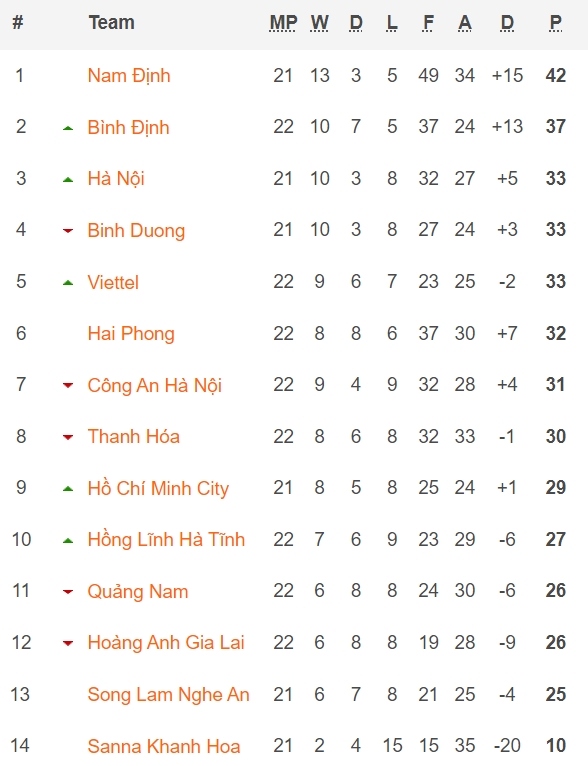Click red down arrow beside Công An Hà Nội
Image resolution: width=588 pixels, height=766 pixels.
68,386
